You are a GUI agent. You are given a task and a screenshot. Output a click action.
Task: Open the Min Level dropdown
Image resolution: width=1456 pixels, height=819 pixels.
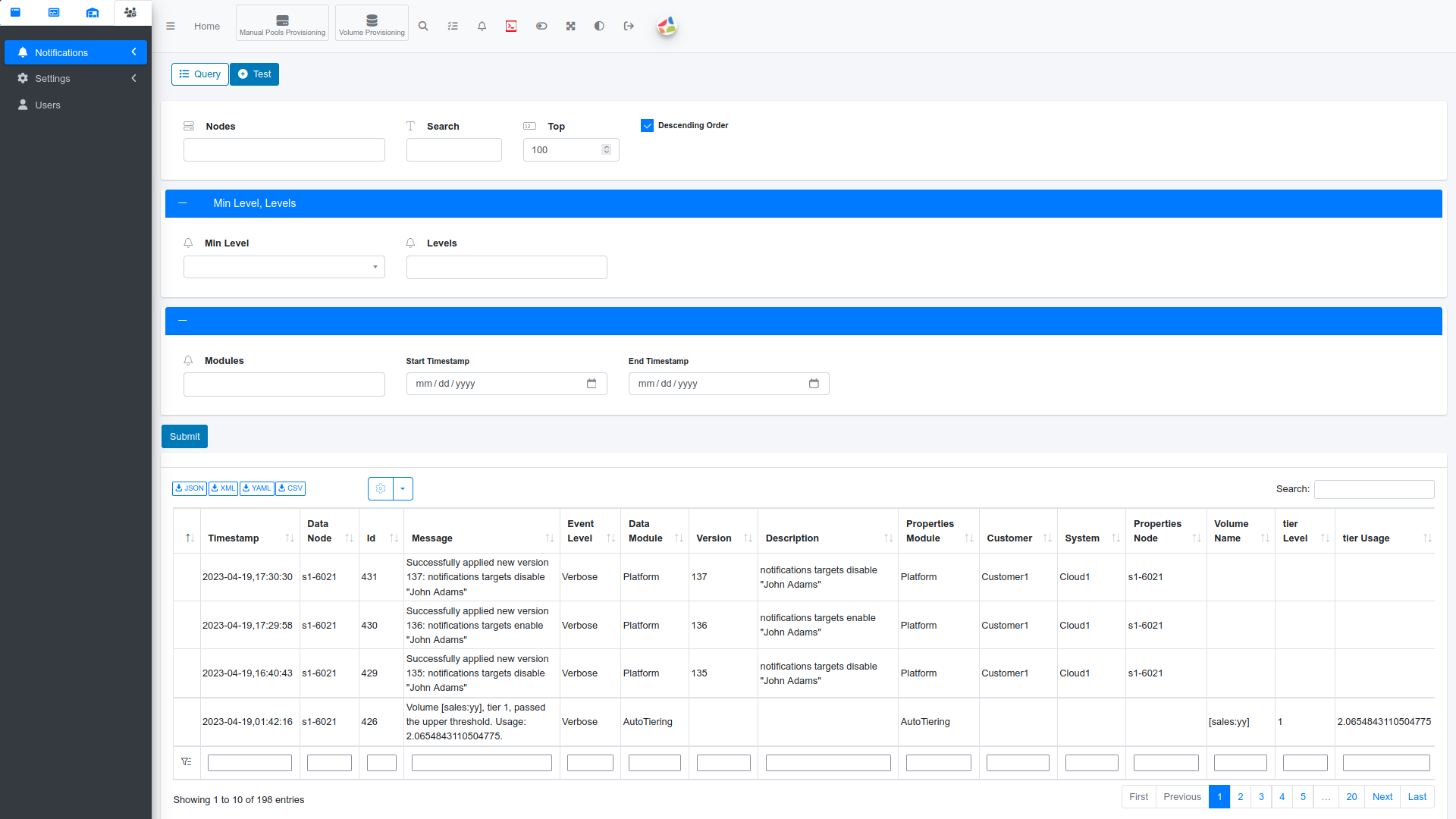pos(284,267)
